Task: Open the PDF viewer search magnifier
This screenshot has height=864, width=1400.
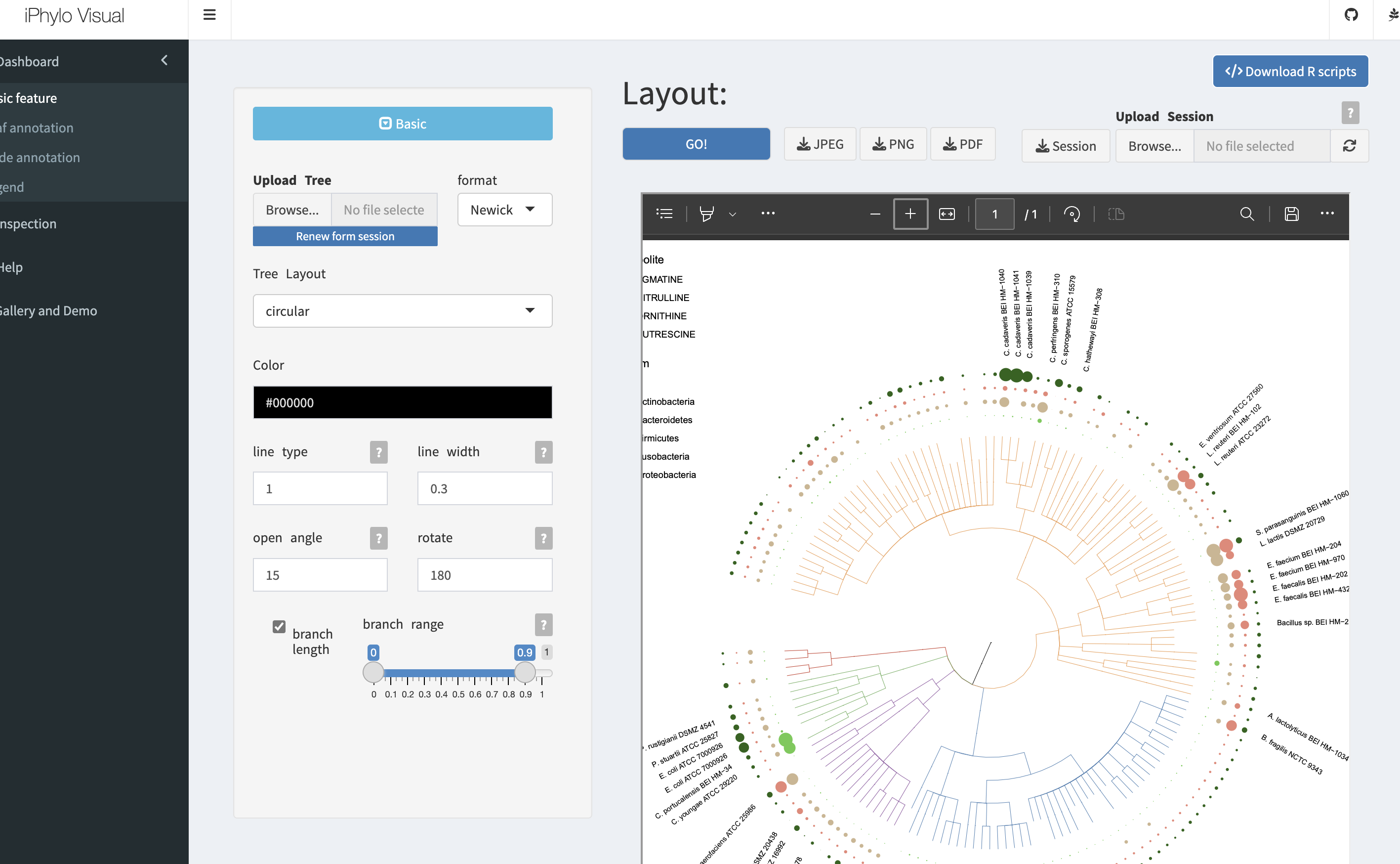Action: click(1247, 214)
